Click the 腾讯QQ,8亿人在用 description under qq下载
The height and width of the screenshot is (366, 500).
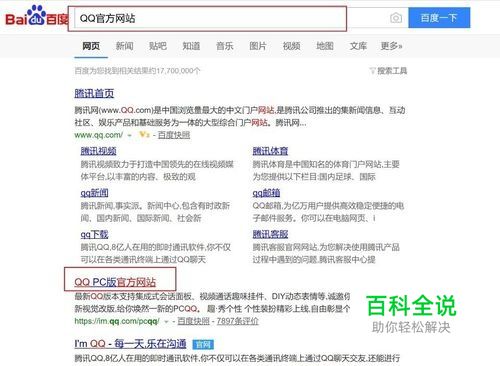[x=155, y=253]
